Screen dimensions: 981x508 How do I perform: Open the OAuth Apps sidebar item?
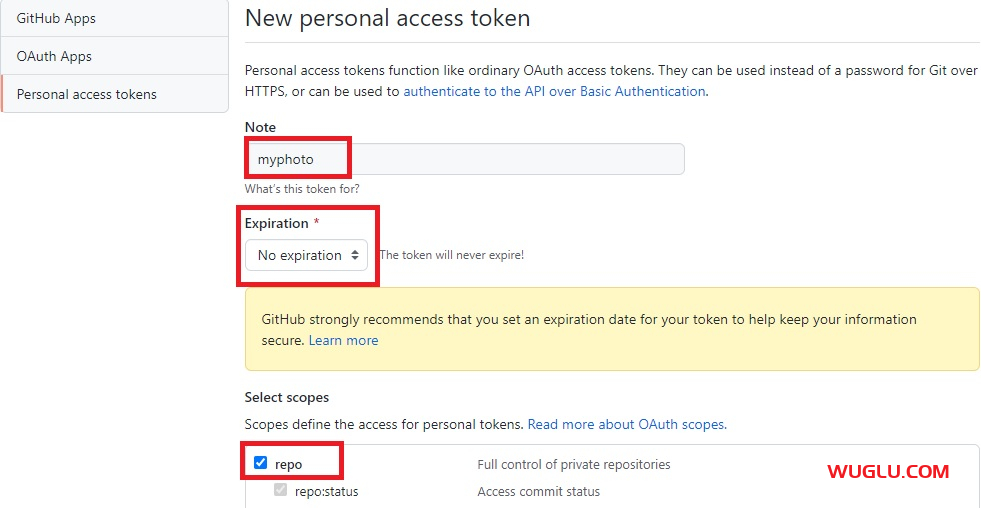54,56
